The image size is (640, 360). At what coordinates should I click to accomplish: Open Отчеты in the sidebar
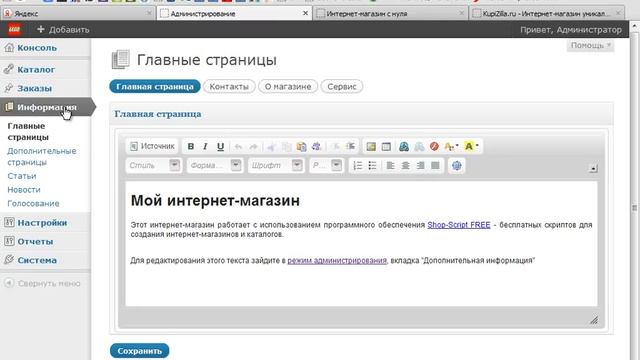(35, 241)
